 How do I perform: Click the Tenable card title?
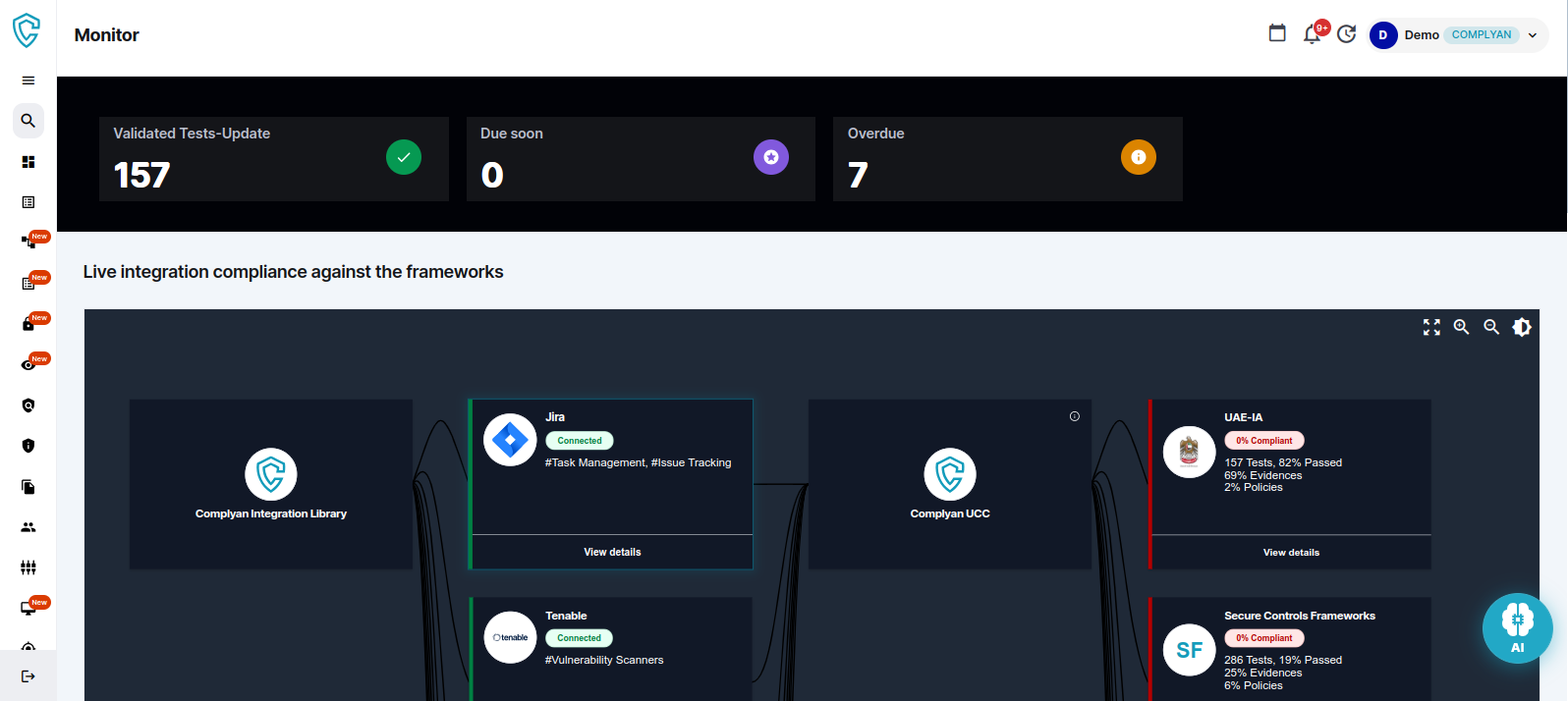(566, 616)
